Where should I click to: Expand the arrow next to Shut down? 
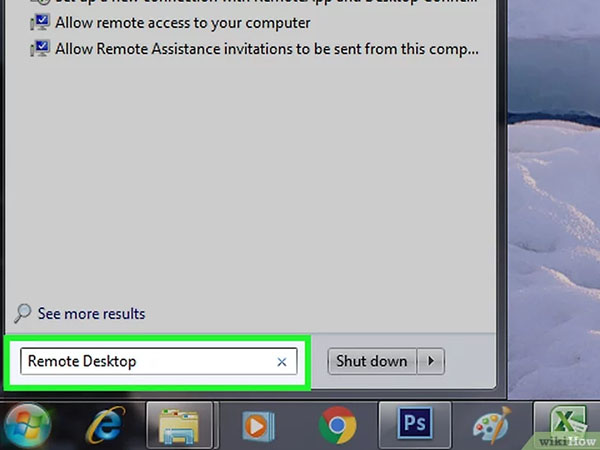(x=431, y=361)
